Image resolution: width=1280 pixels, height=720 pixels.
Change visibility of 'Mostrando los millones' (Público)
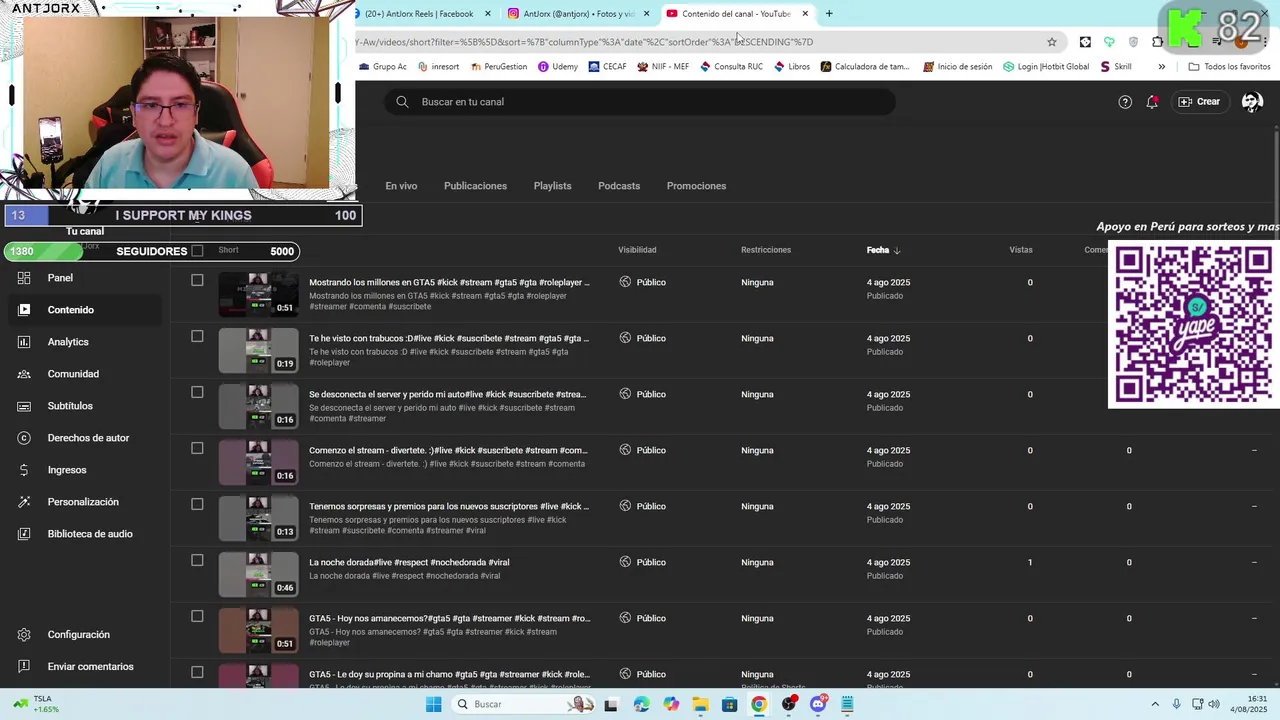pyautogui.click(x=642, y=282)
